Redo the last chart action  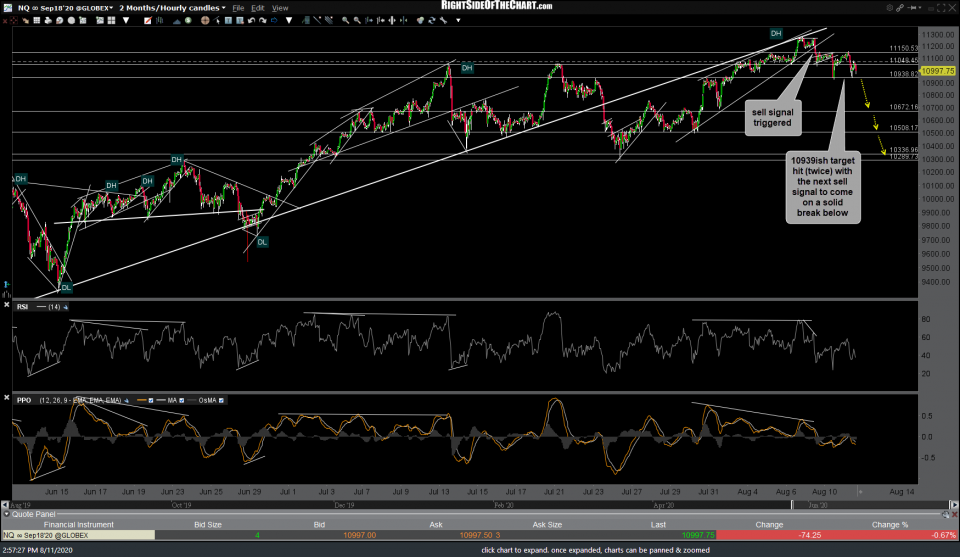(263, 20)
